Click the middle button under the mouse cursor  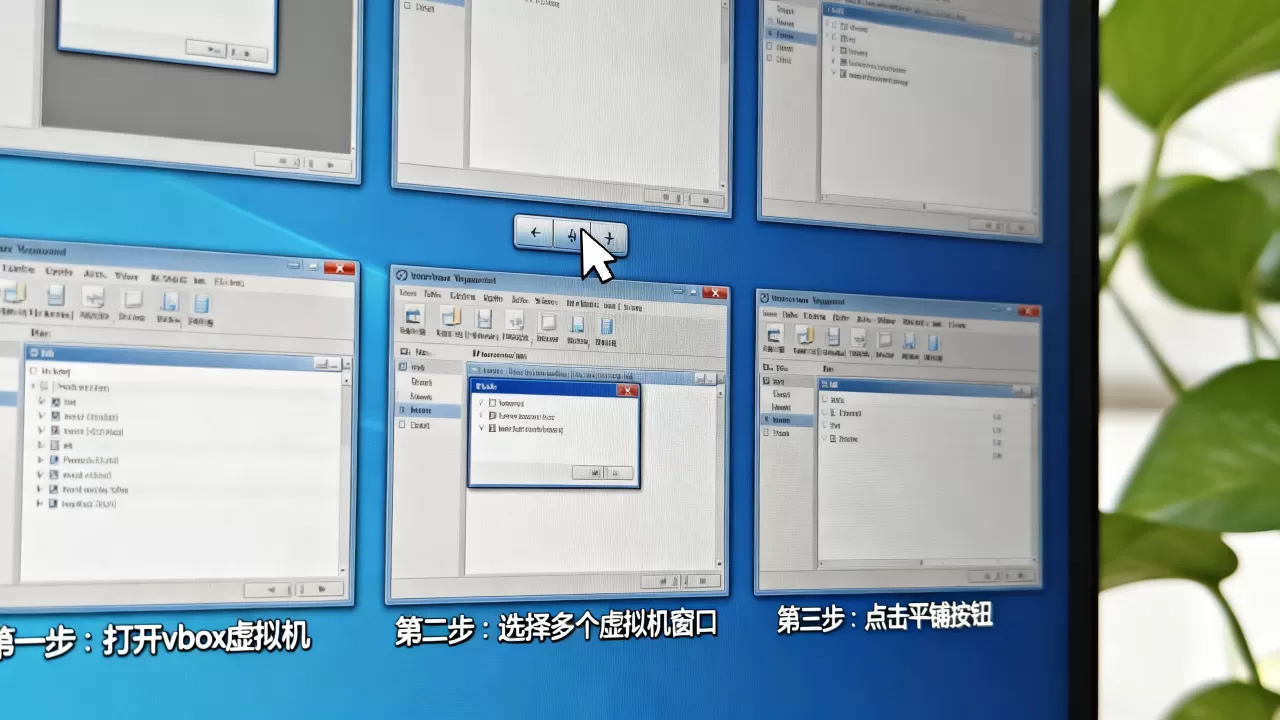[x=572, y=236]
